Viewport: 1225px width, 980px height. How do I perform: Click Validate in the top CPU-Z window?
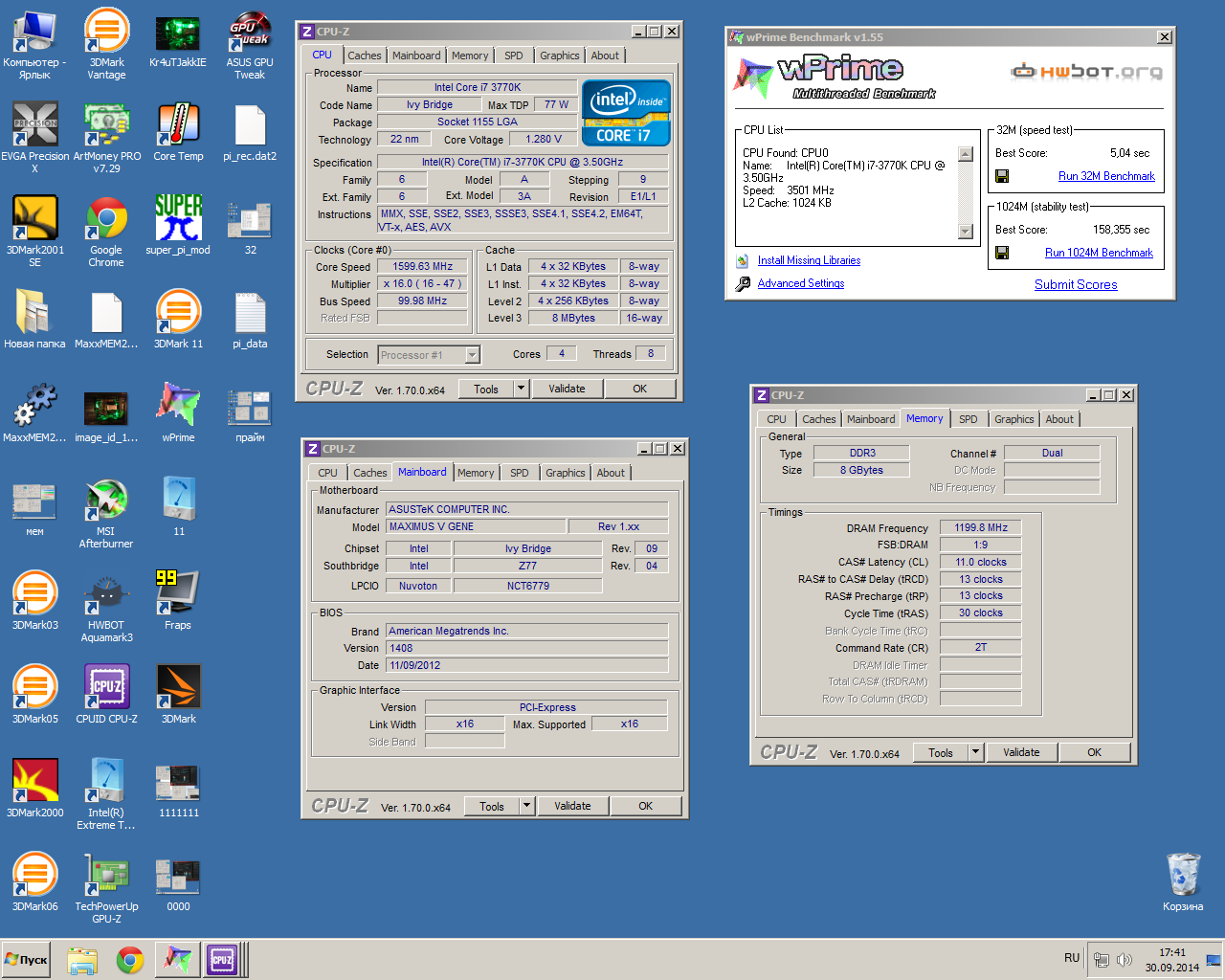(567, 389)
